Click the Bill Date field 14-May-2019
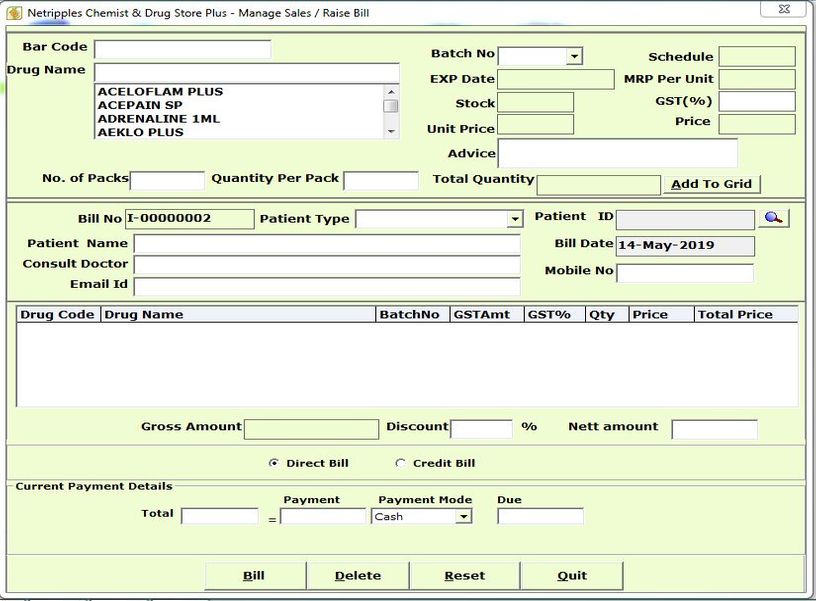816x601 pixels. (685, 246)
